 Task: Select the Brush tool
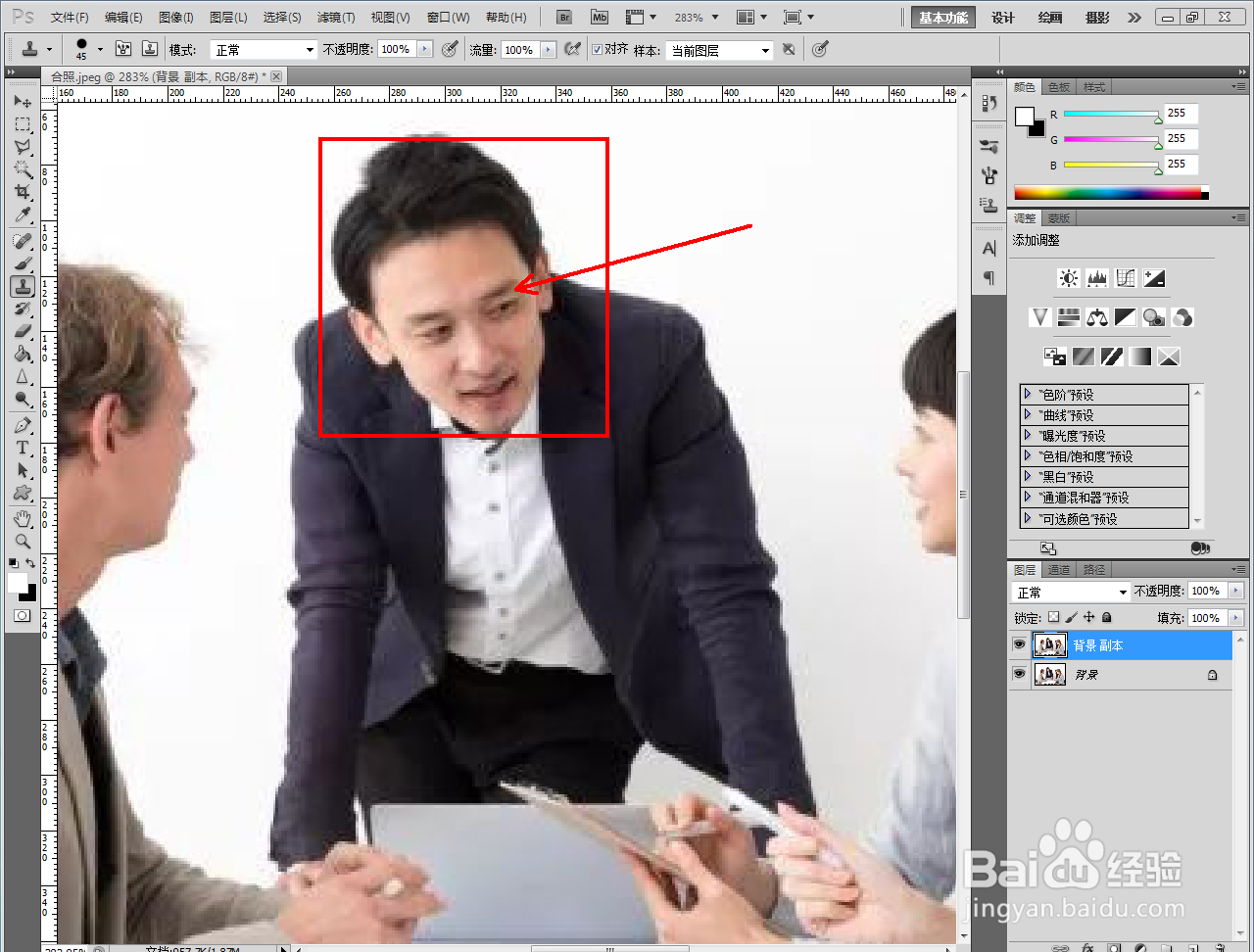click(23, 263)
